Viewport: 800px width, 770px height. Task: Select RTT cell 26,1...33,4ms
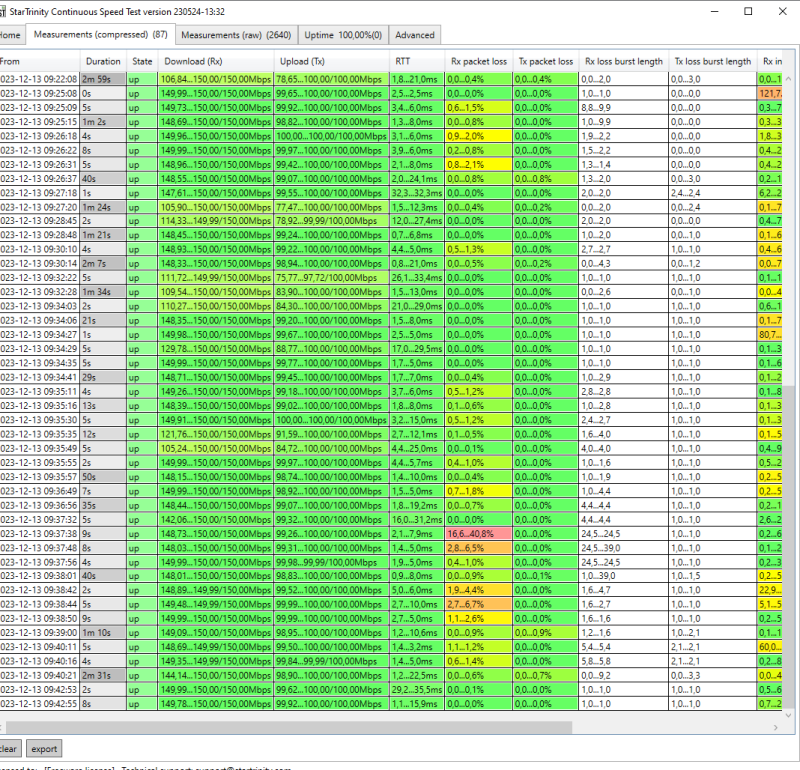point(417,278)
